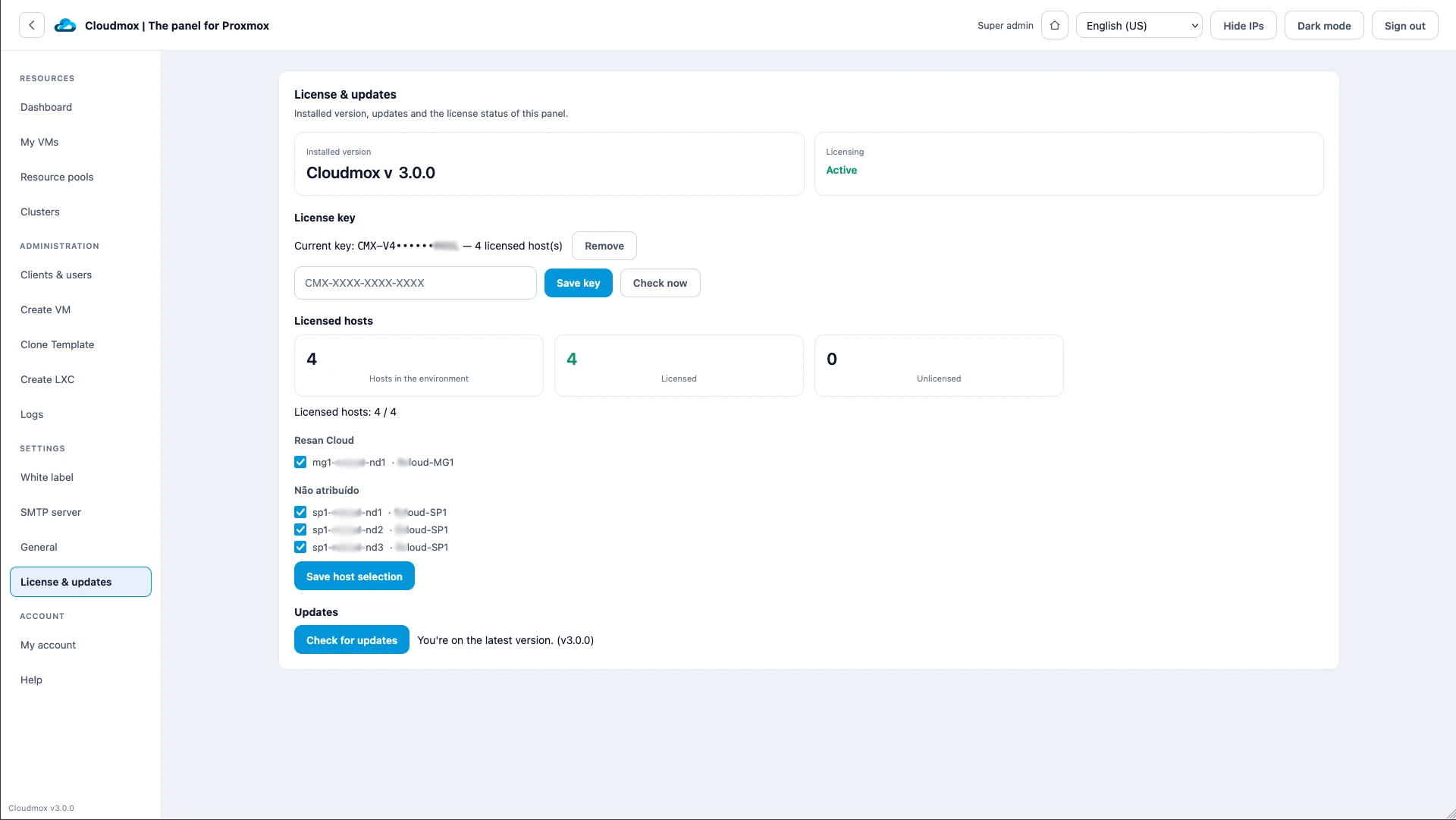This screenshot has height=820, width=1456.
Task: Open Help page
Action: pos(80,680)
